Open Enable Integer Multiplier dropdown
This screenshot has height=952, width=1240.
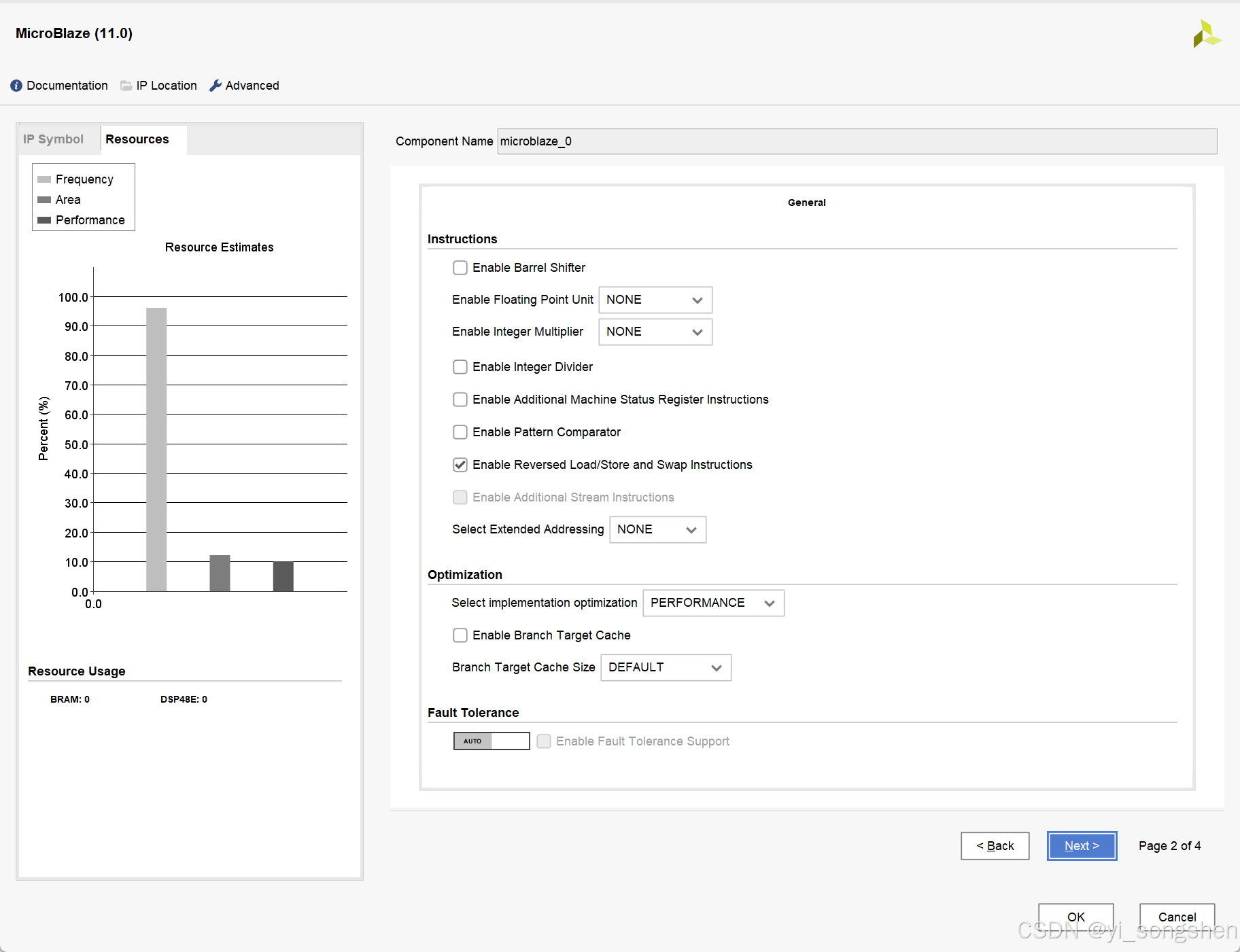pos(655,332)
